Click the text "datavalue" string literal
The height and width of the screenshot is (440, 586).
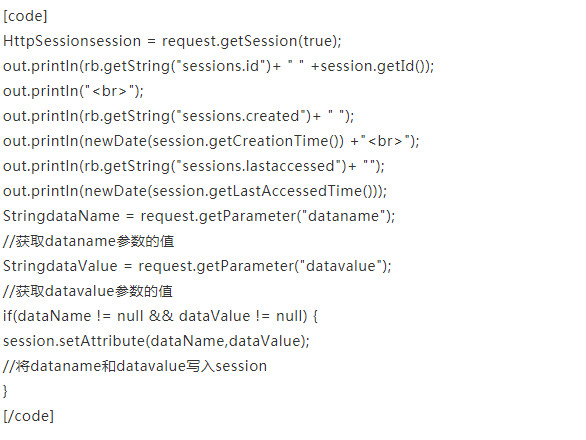pos(341,267)
